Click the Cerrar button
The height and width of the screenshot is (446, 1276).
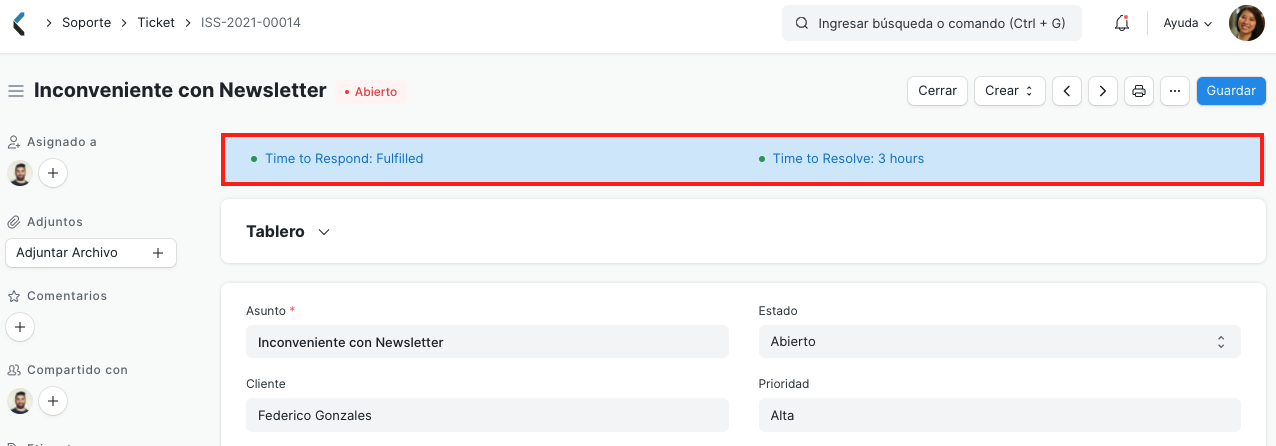point(938,91)
